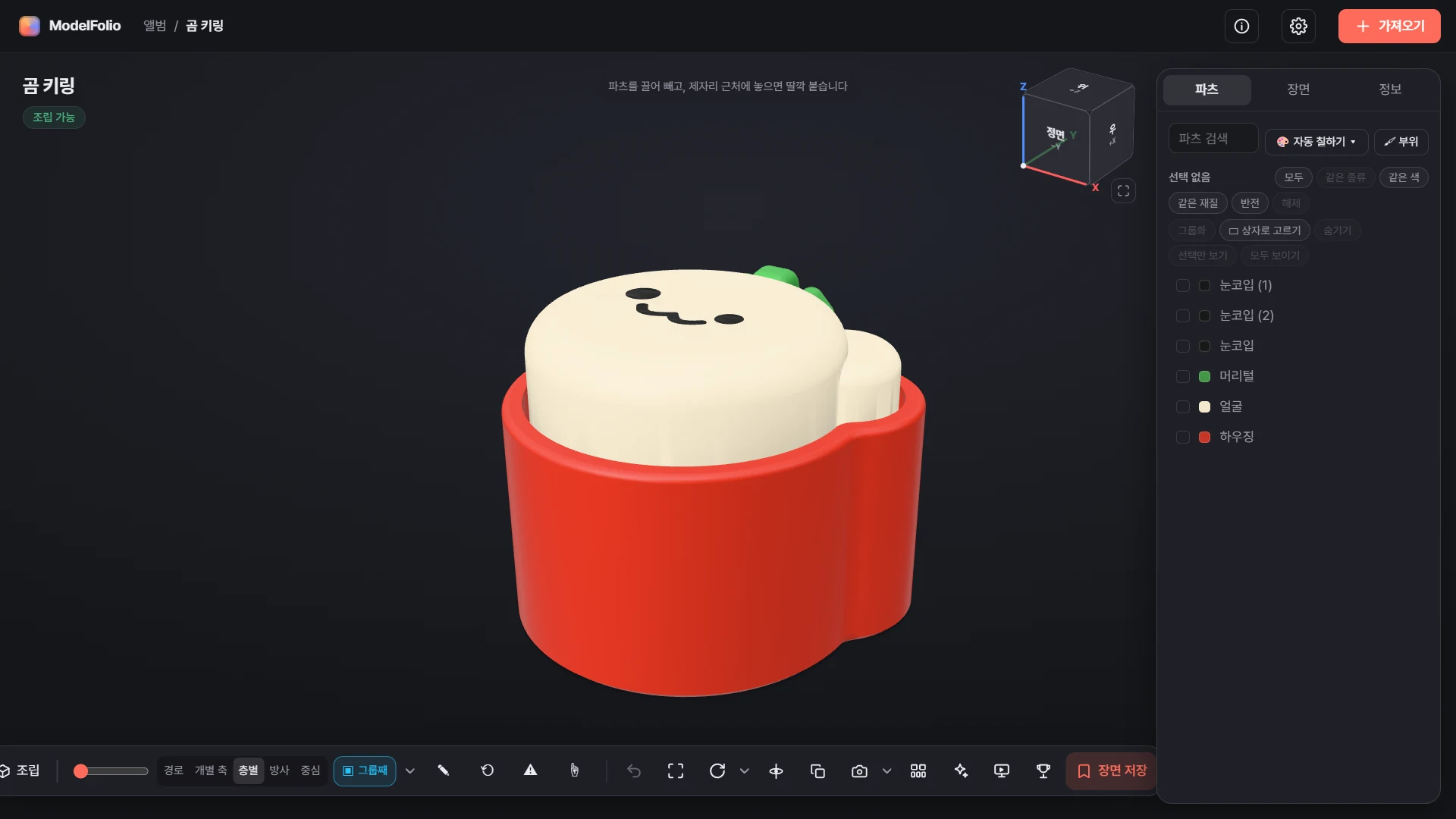Click the fullscreen icon below view cube
Image resolution: width=1456 pixels, height=819 pixels.
pyautogui.click(x=1123, y=191)
